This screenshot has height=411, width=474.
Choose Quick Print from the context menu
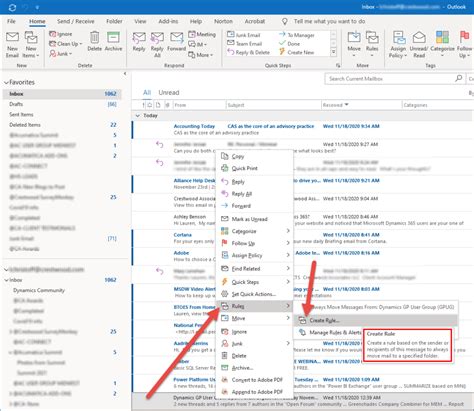click(255, 168)
